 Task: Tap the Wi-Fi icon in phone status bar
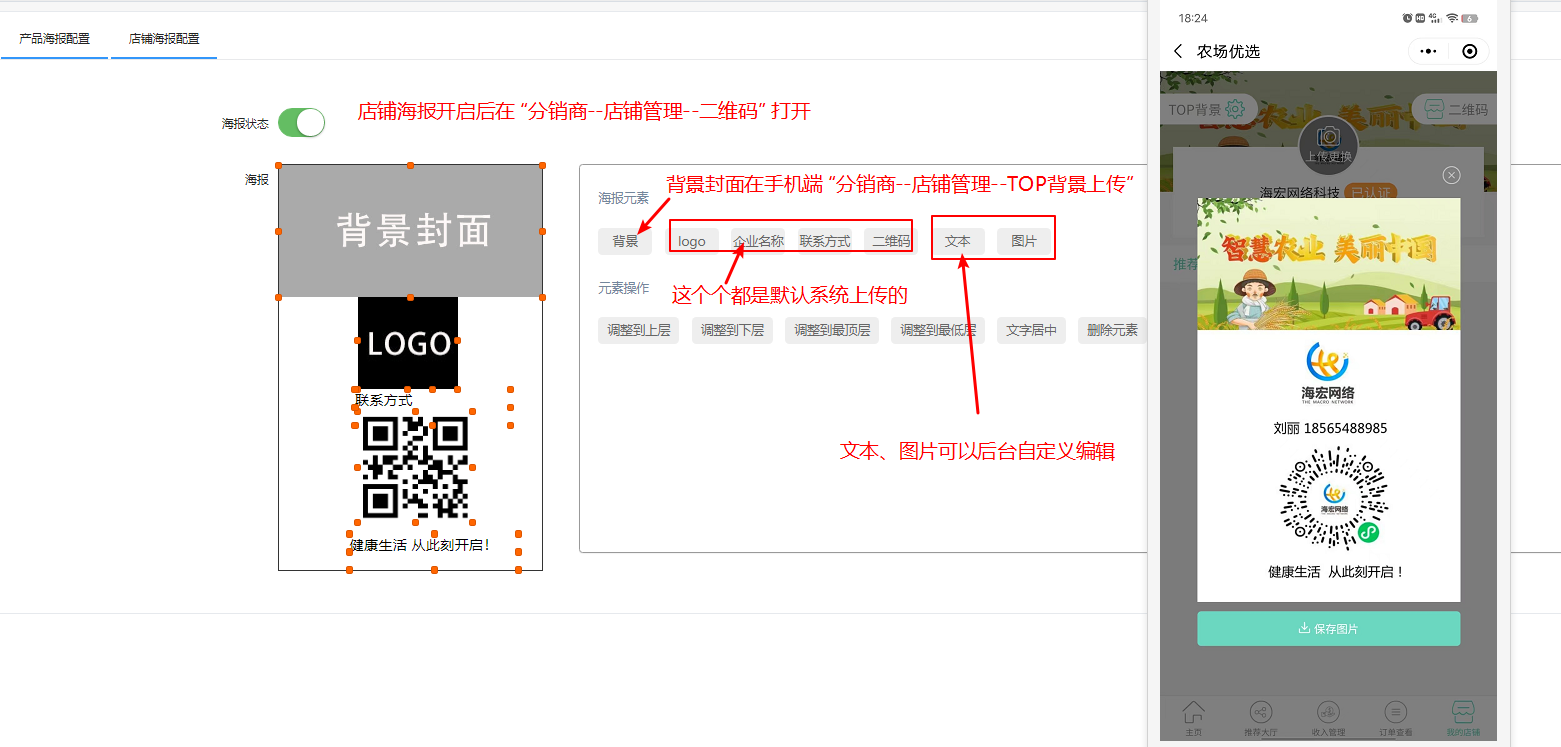point(1452,18)
